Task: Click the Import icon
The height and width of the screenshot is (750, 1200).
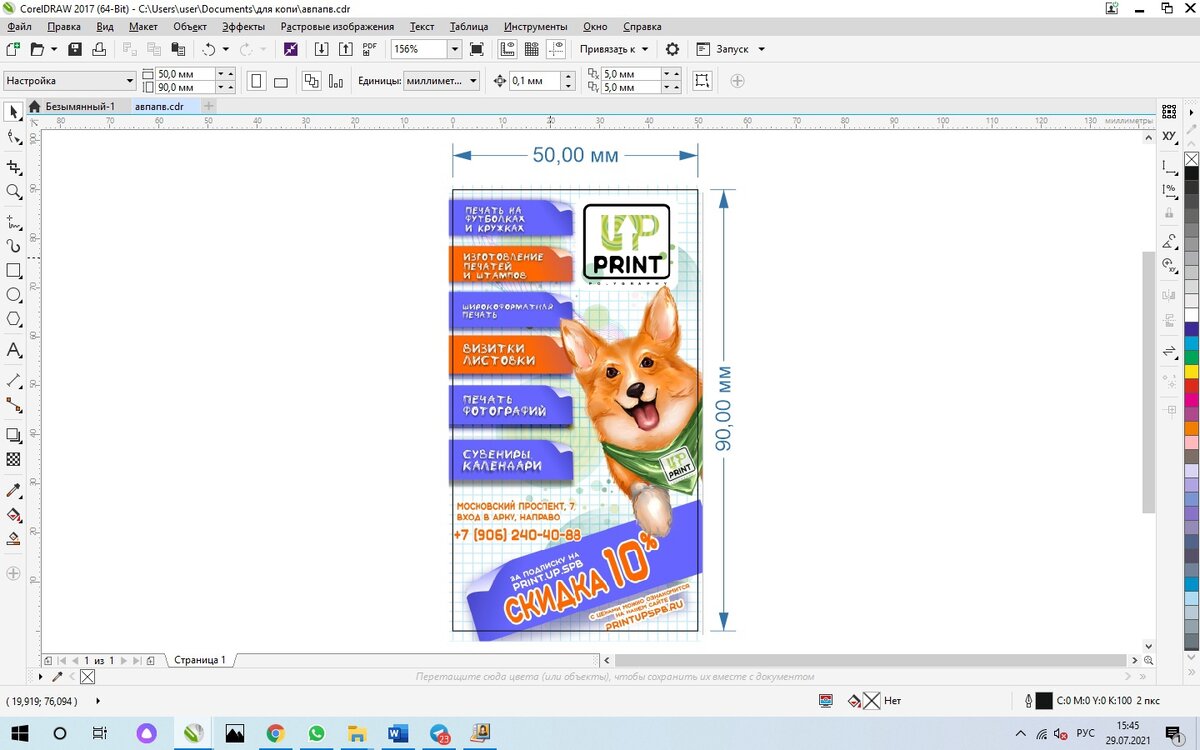Action: (321, 49)
